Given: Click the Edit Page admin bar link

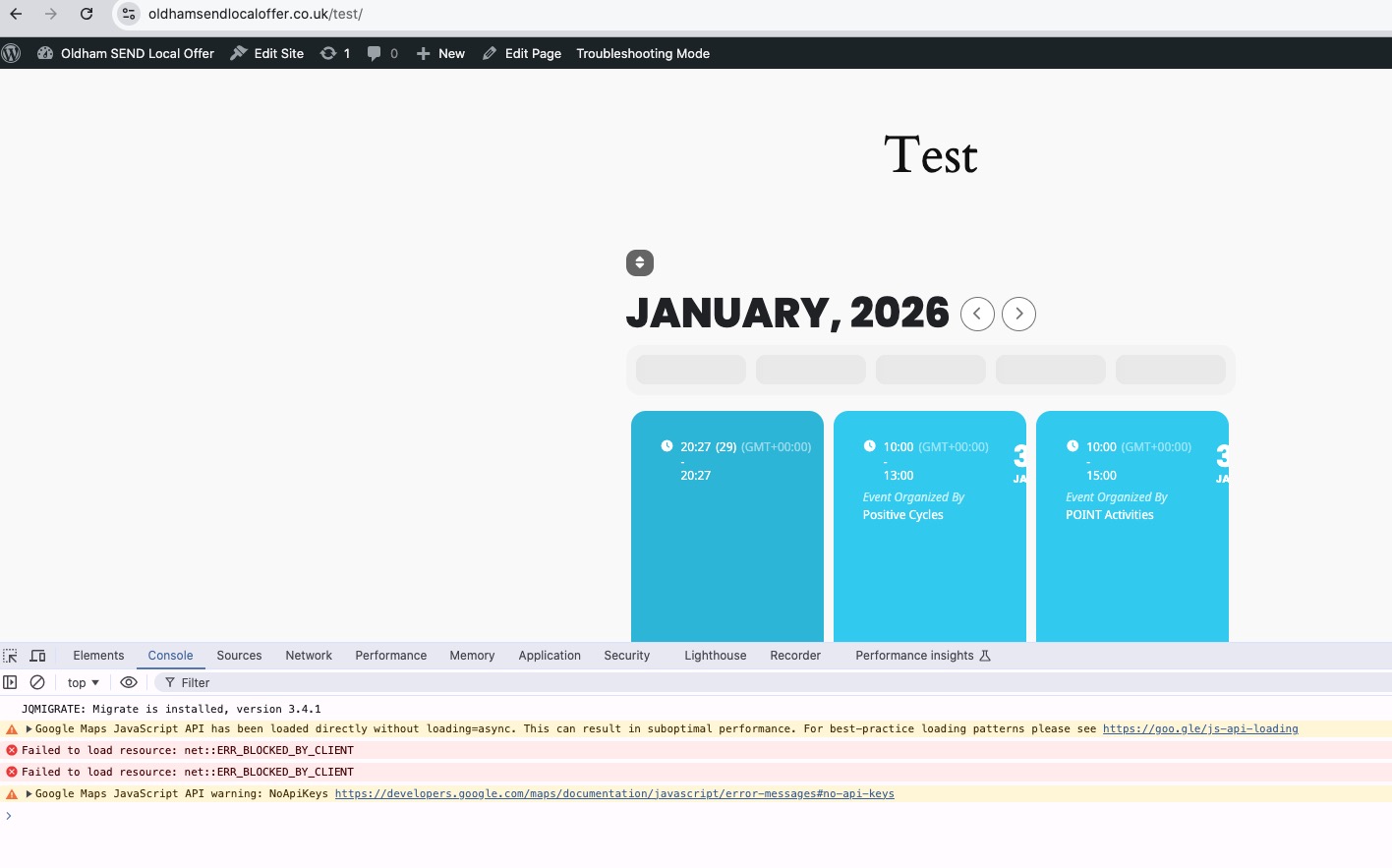Looking at the screenshot, I should (x=522, y=53).
